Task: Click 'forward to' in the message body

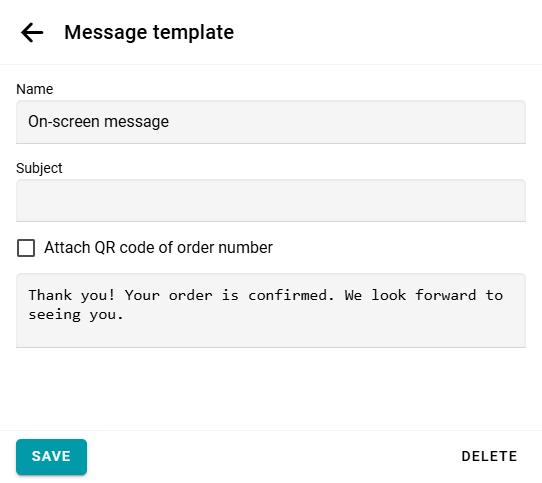Action: 459,295
